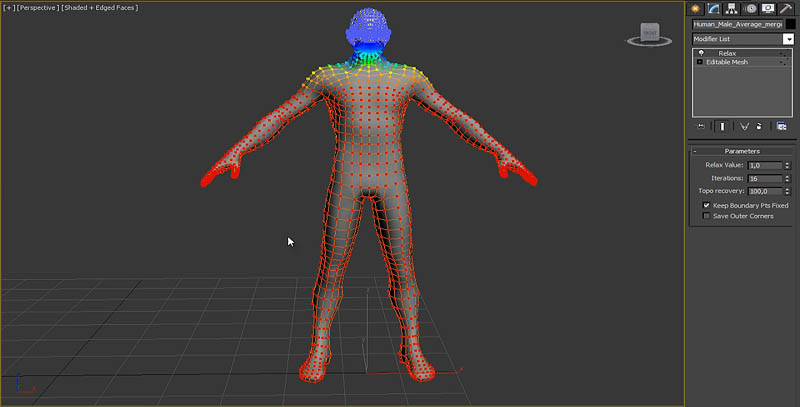Viewport: 800px width, 407px height.
Task: Toggle the Relax modifier lightbulb
Action: coord(699,53)
